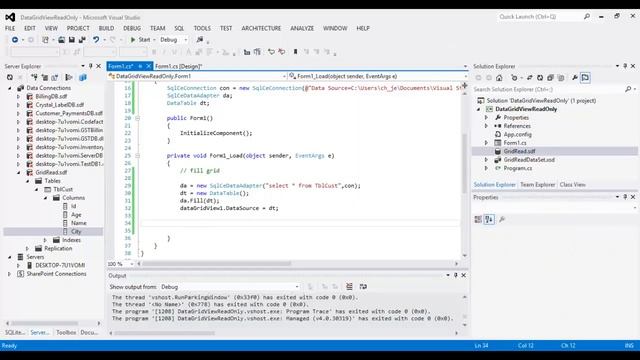
Task: Click the Home icon in Solution Explorer
Action: coord(499,78)
